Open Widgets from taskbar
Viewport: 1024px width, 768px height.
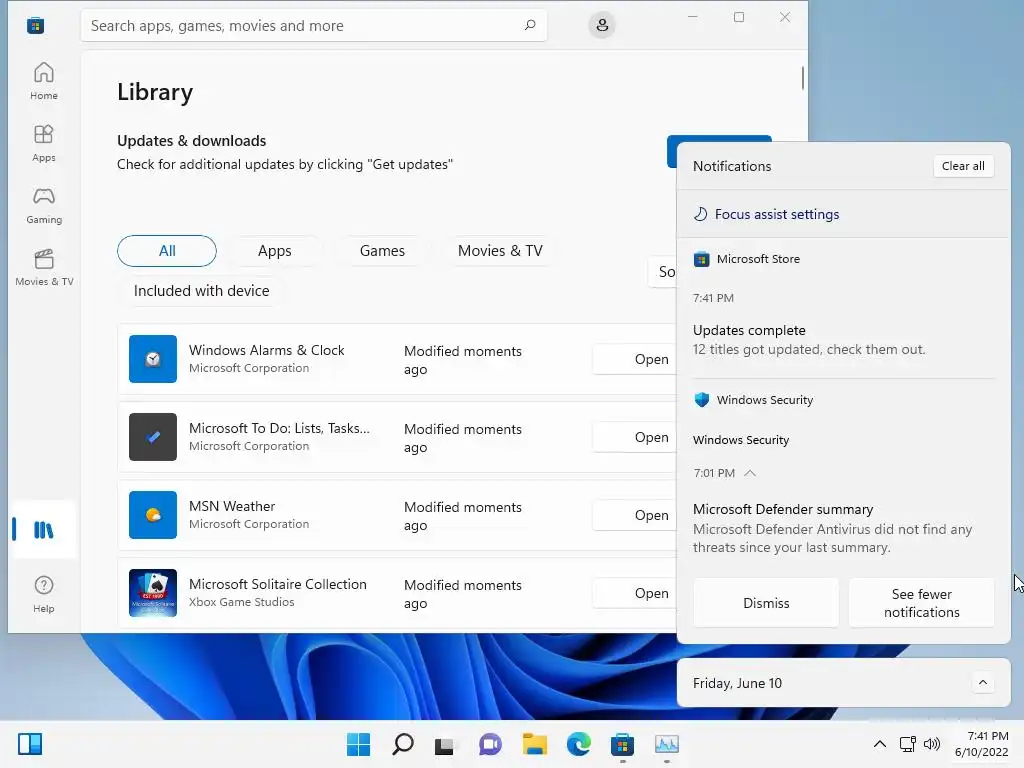(30, 744)
